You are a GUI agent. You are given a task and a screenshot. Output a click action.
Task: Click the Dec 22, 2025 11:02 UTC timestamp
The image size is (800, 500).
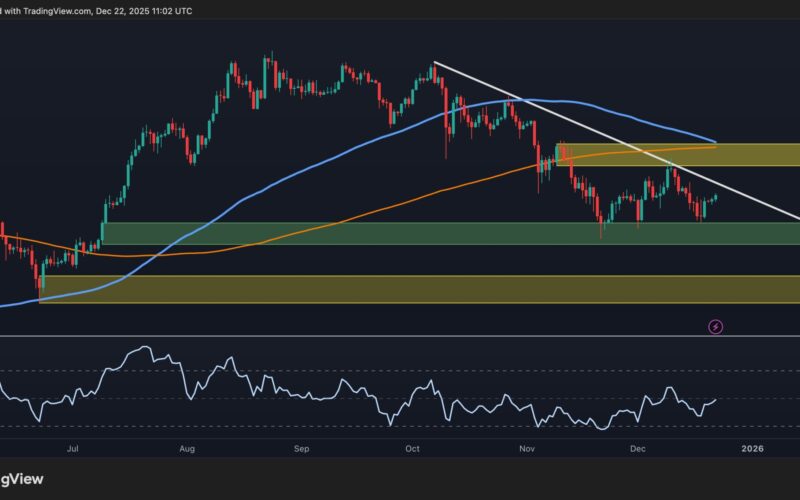[x=150, y=10]
